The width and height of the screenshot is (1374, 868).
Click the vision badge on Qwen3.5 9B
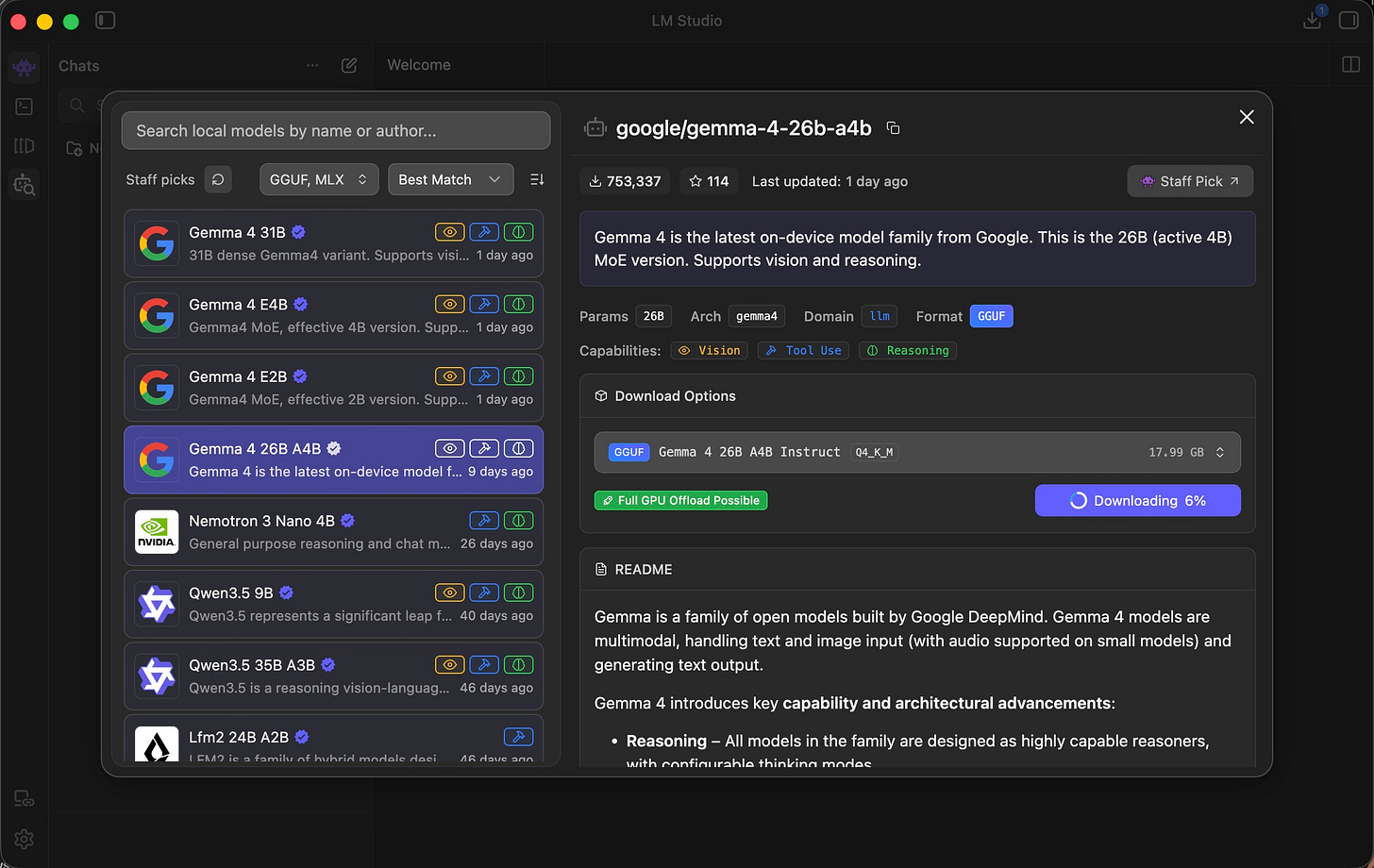450,593
